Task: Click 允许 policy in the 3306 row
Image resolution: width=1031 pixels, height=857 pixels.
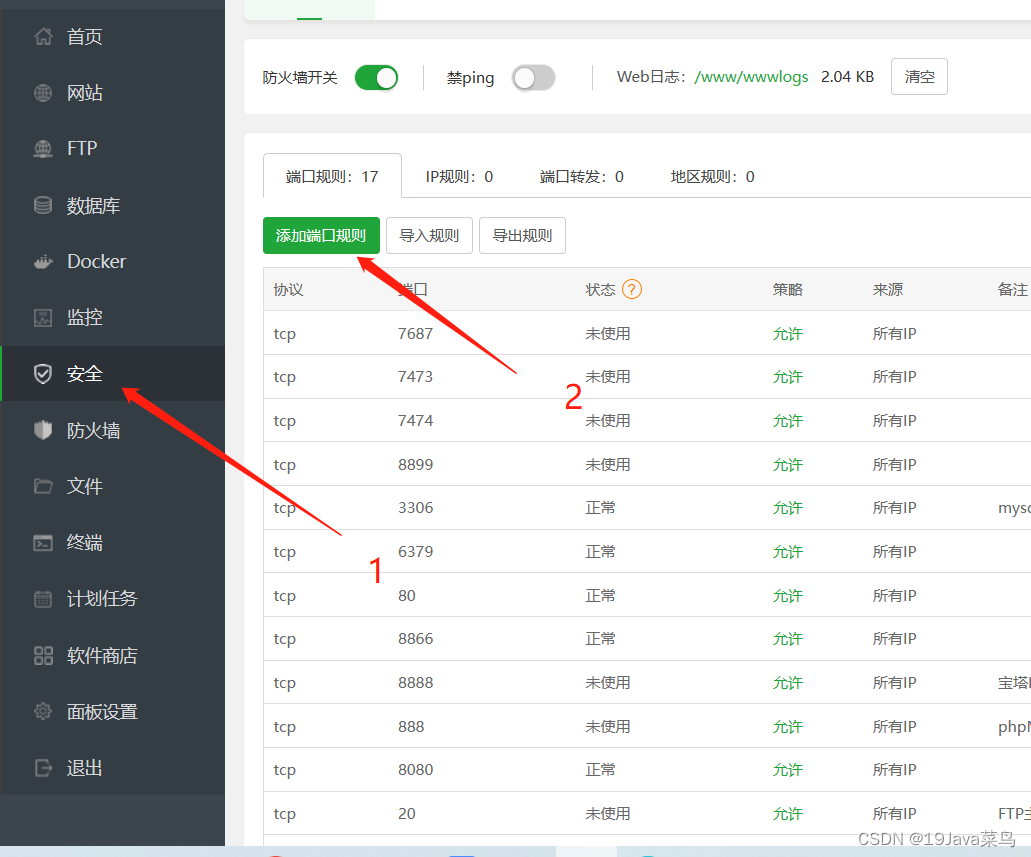Action: [x=787, y=508]
